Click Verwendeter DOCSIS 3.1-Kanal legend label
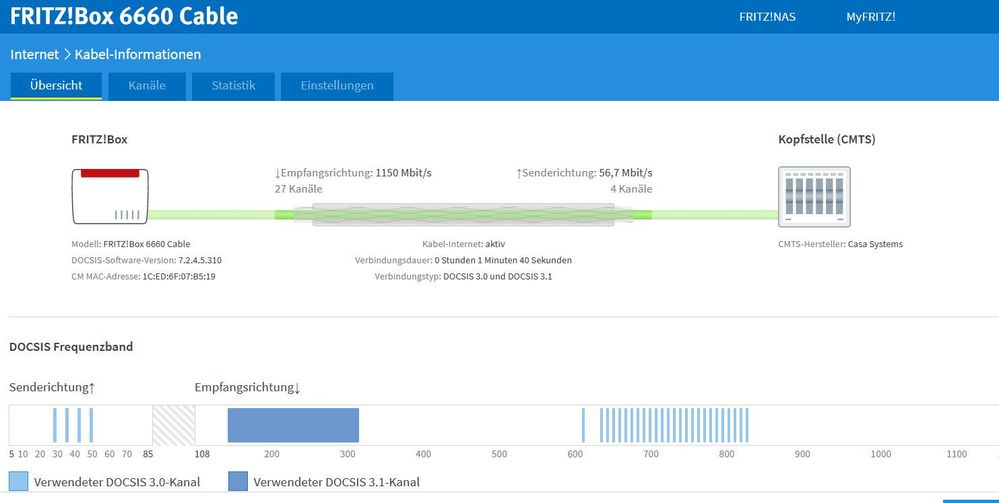 [x=336, y=482]
